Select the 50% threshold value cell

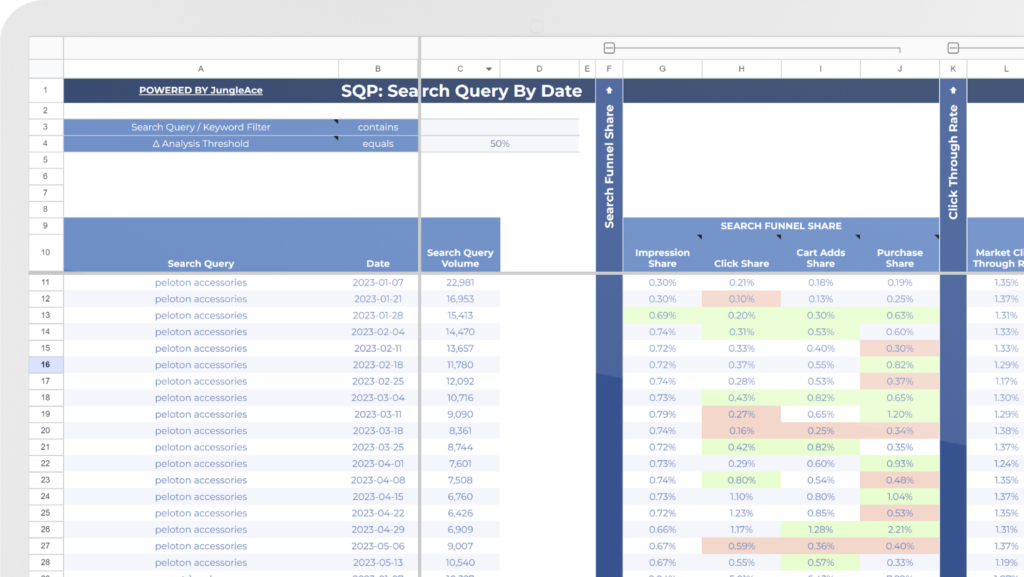(500, 144)
